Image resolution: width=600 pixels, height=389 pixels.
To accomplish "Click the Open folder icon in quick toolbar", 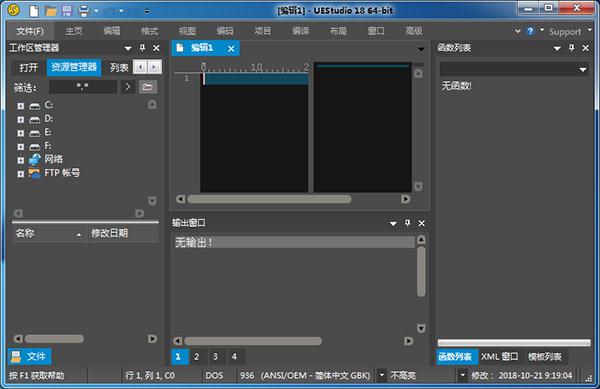I will [51, 11].
